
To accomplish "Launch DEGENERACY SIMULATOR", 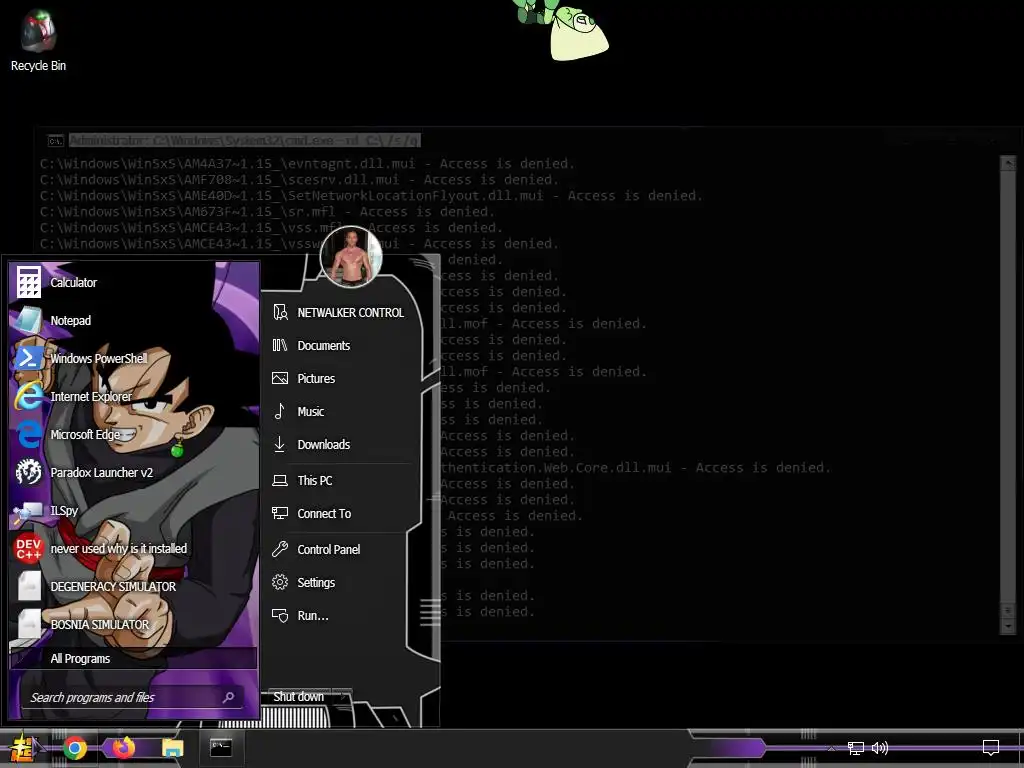I will point(134,586).
